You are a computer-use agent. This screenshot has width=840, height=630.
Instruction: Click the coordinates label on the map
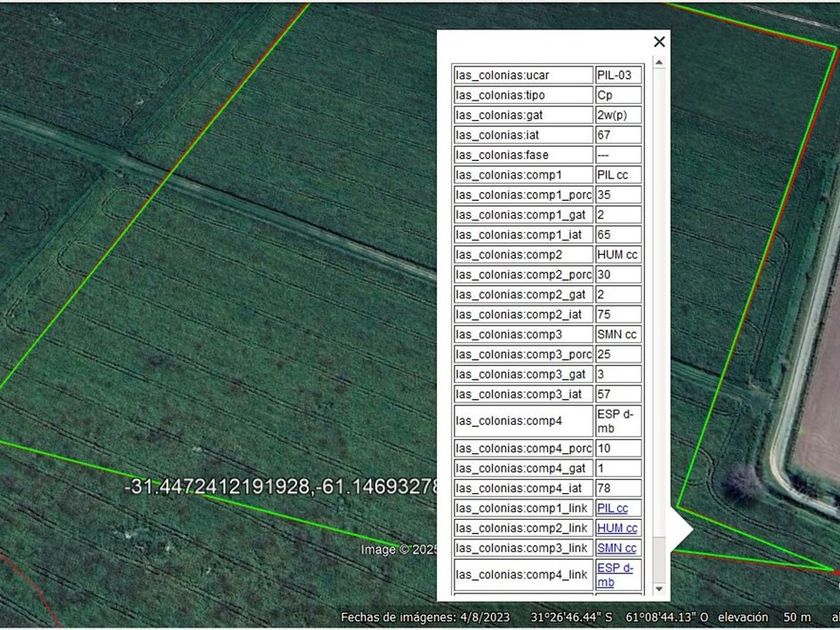pos(281,486)
